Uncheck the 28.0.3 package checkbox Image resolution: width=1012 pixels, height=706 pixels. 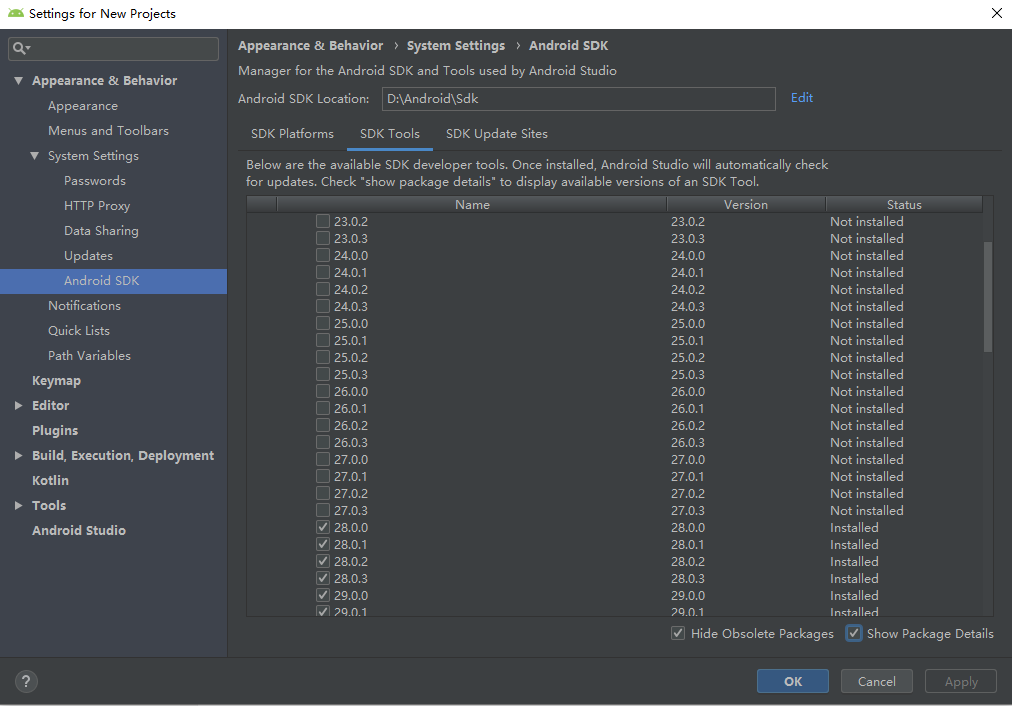(x=323, y=578)
